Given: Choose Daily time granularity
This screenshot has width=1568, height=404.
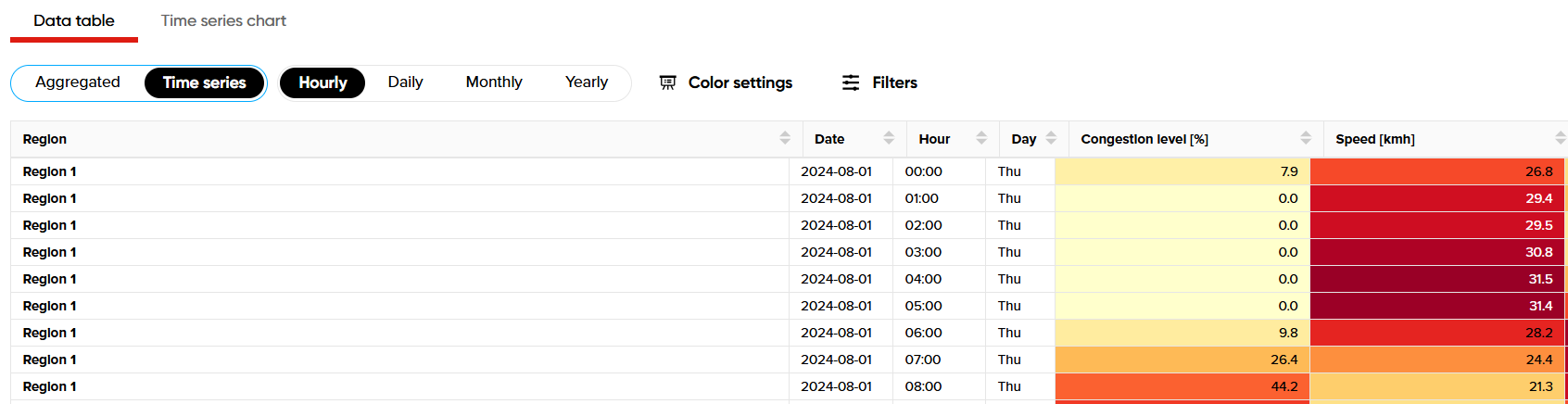Looking at the screenshot, I should coord(405,82).
